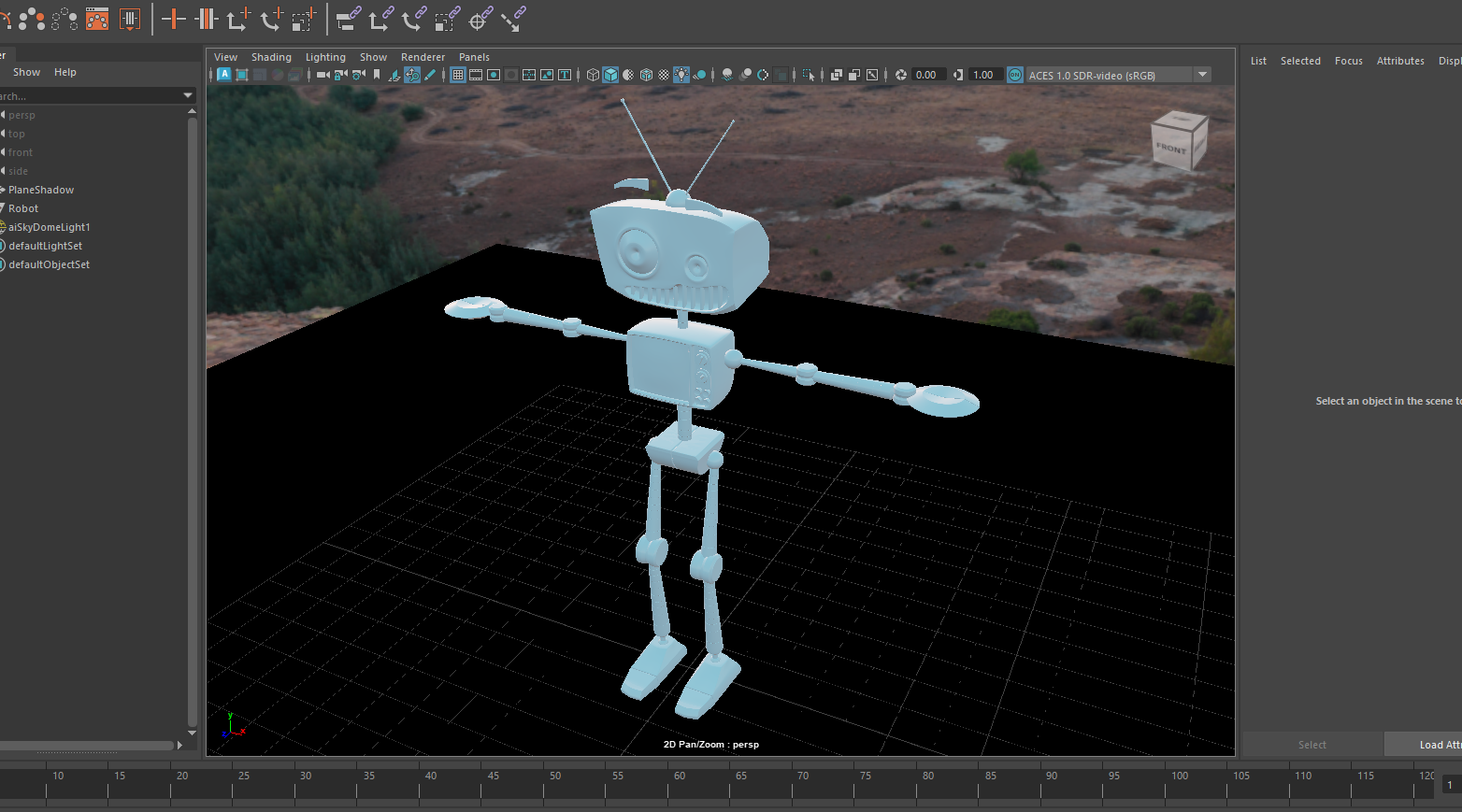This screenshot has width=1462, height=812.
Task: Click the camera Bookmarks icon
Action: (x=377, y=75)
